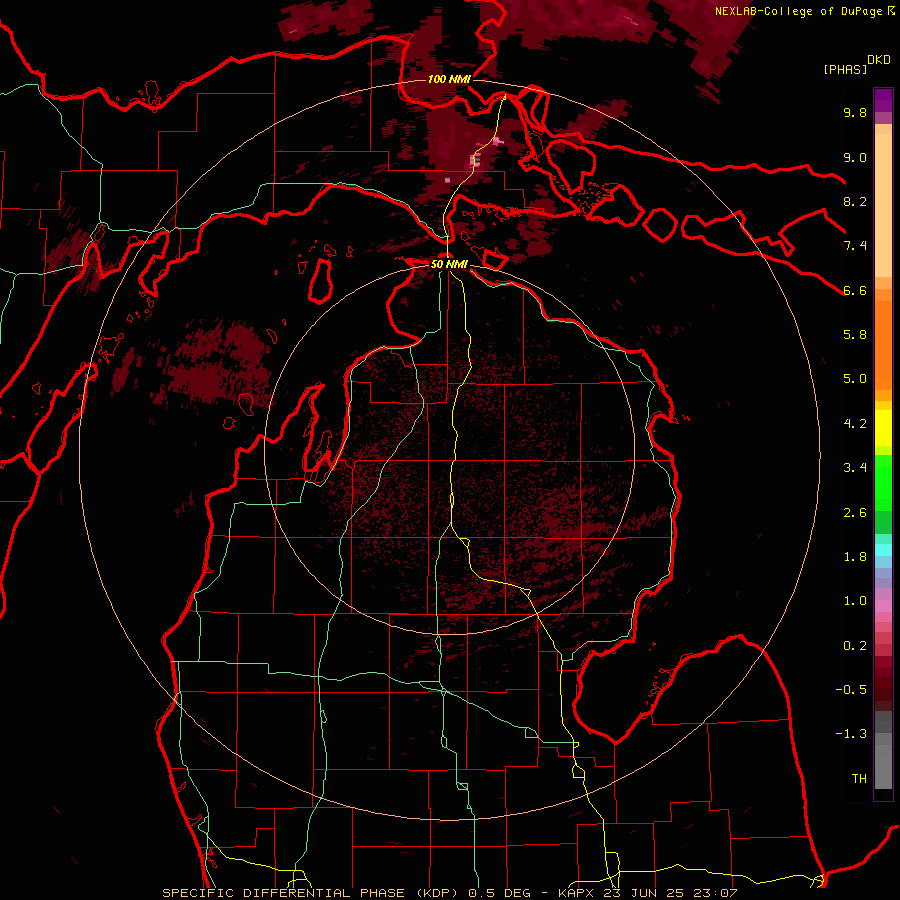Click the 50 NMI range ring label
The height and width of the screenshot is (900, 900).
pyautogui.click(x=449, y=264)
